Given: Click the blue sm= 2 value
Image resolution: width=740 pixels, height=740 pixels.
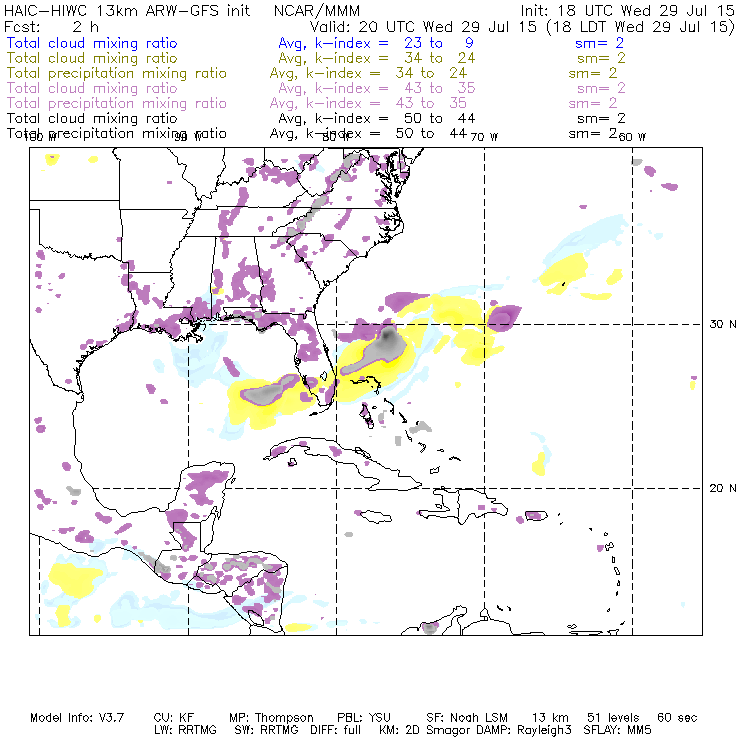Looking at the screenshot, I should (x=599, y=43).
